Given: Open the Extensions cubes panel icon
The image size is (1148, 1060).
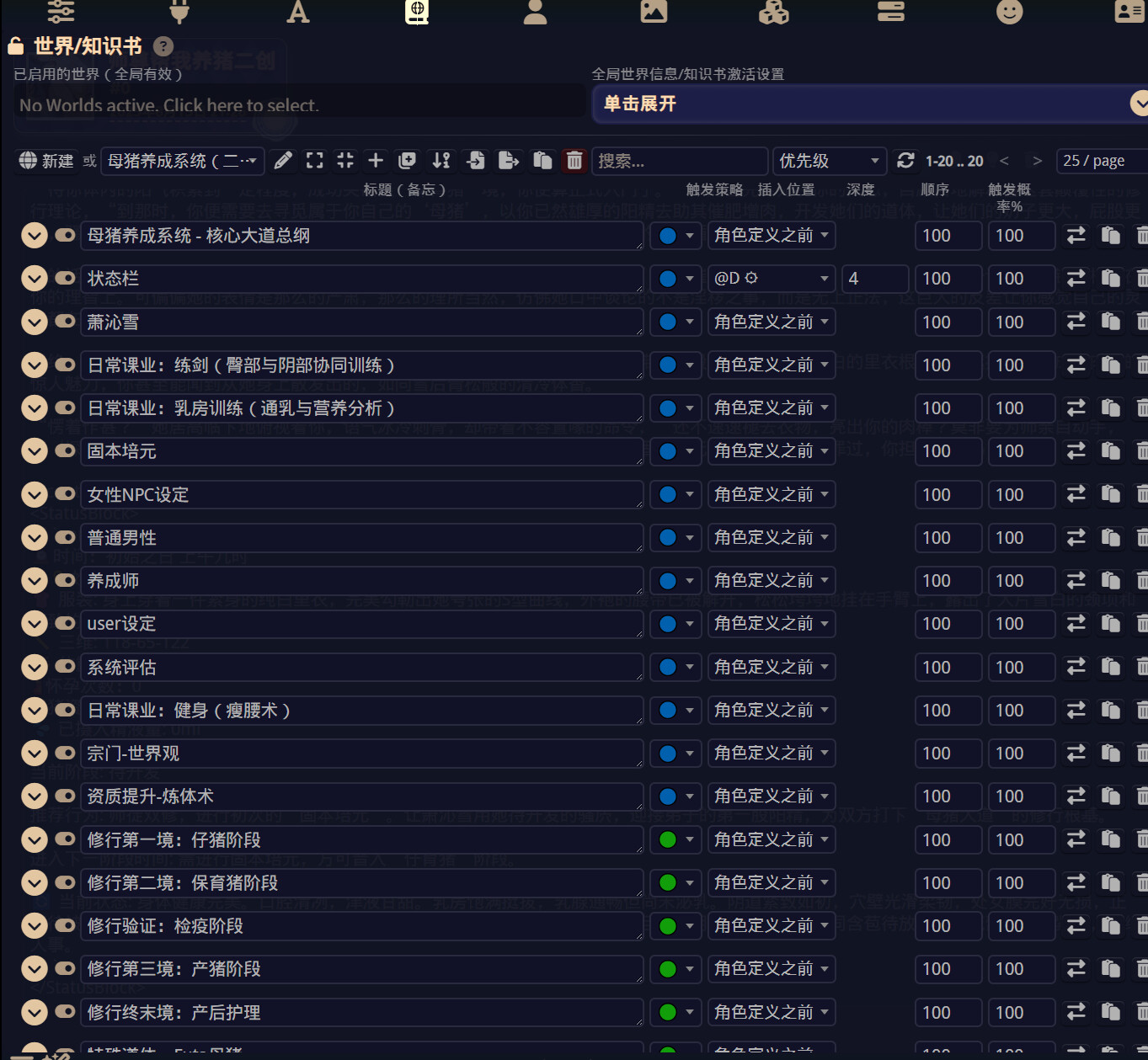Looking at the screenshot, I should click(x=773, y=11).
